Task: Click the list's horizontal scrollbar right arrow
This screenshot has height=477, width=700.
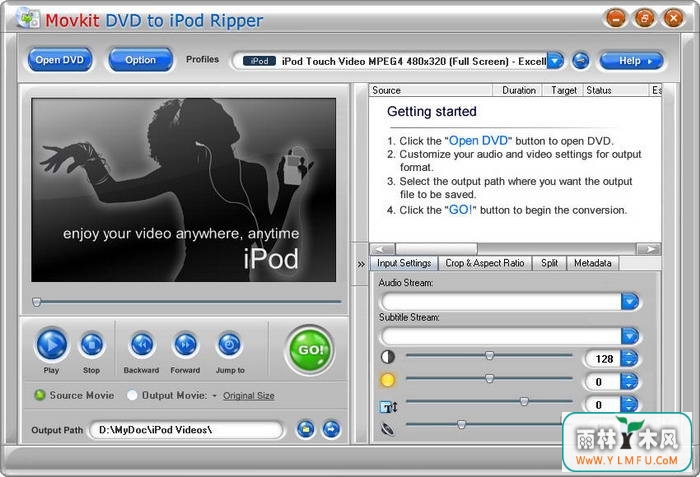Action: tap(649, 249)
